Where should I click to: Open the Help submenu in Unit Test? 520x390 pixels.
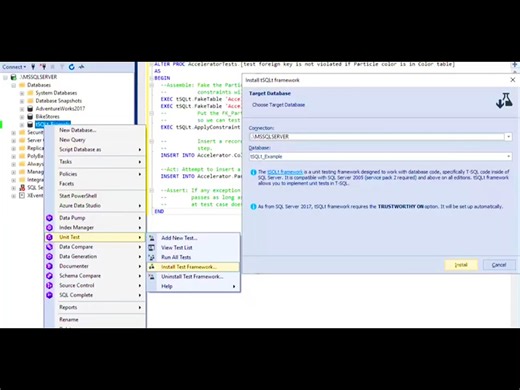coord(193,286)
